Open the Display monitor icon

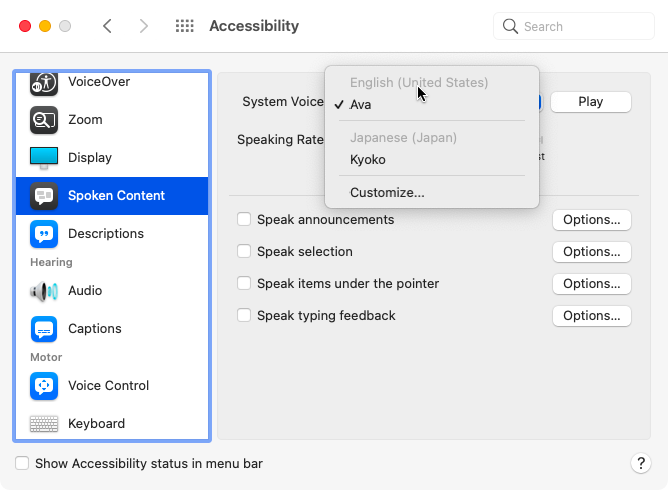tap(44, 158)
